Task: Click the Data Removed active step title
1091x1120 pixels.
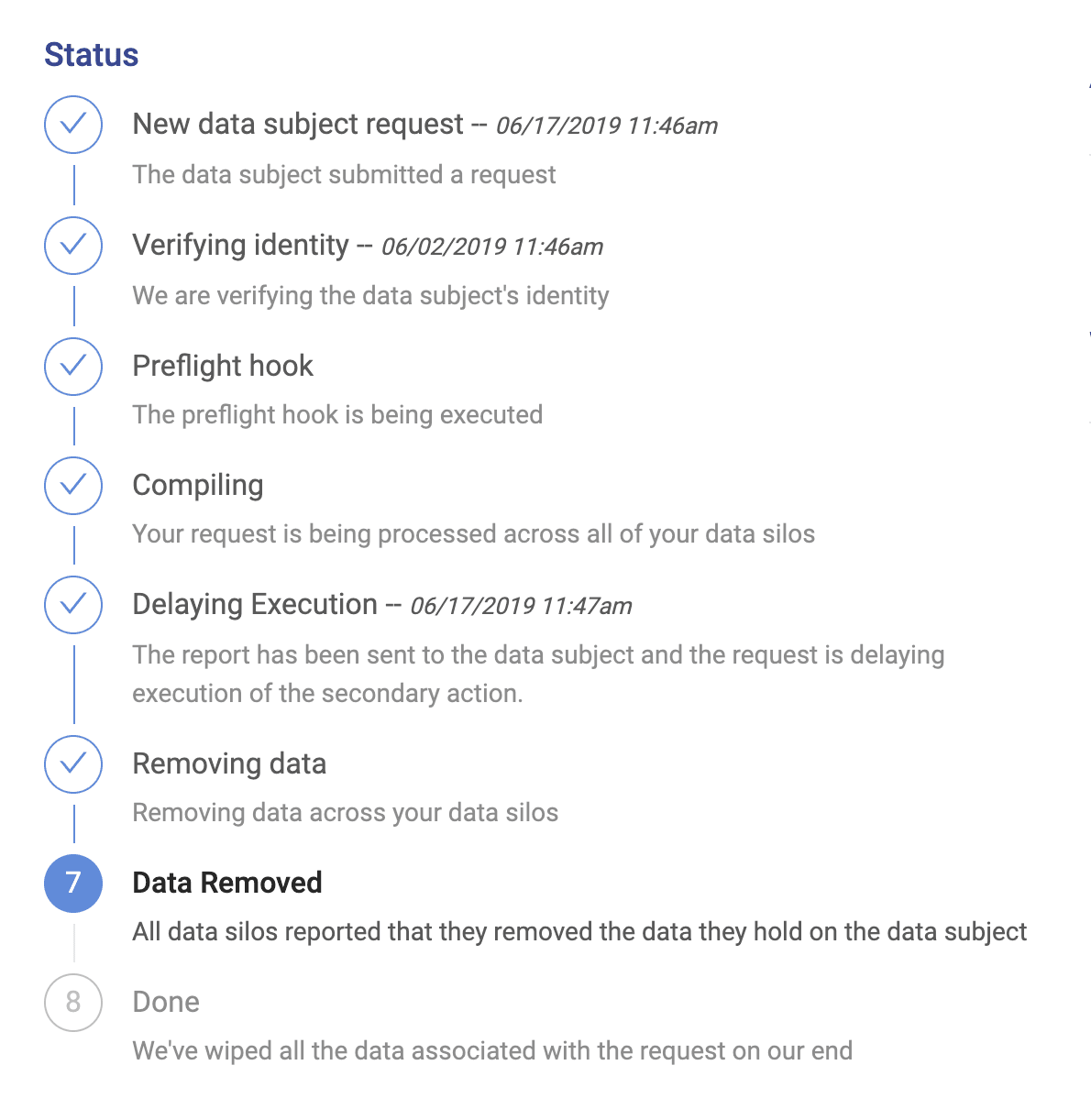Action: [x=227, y=883]
